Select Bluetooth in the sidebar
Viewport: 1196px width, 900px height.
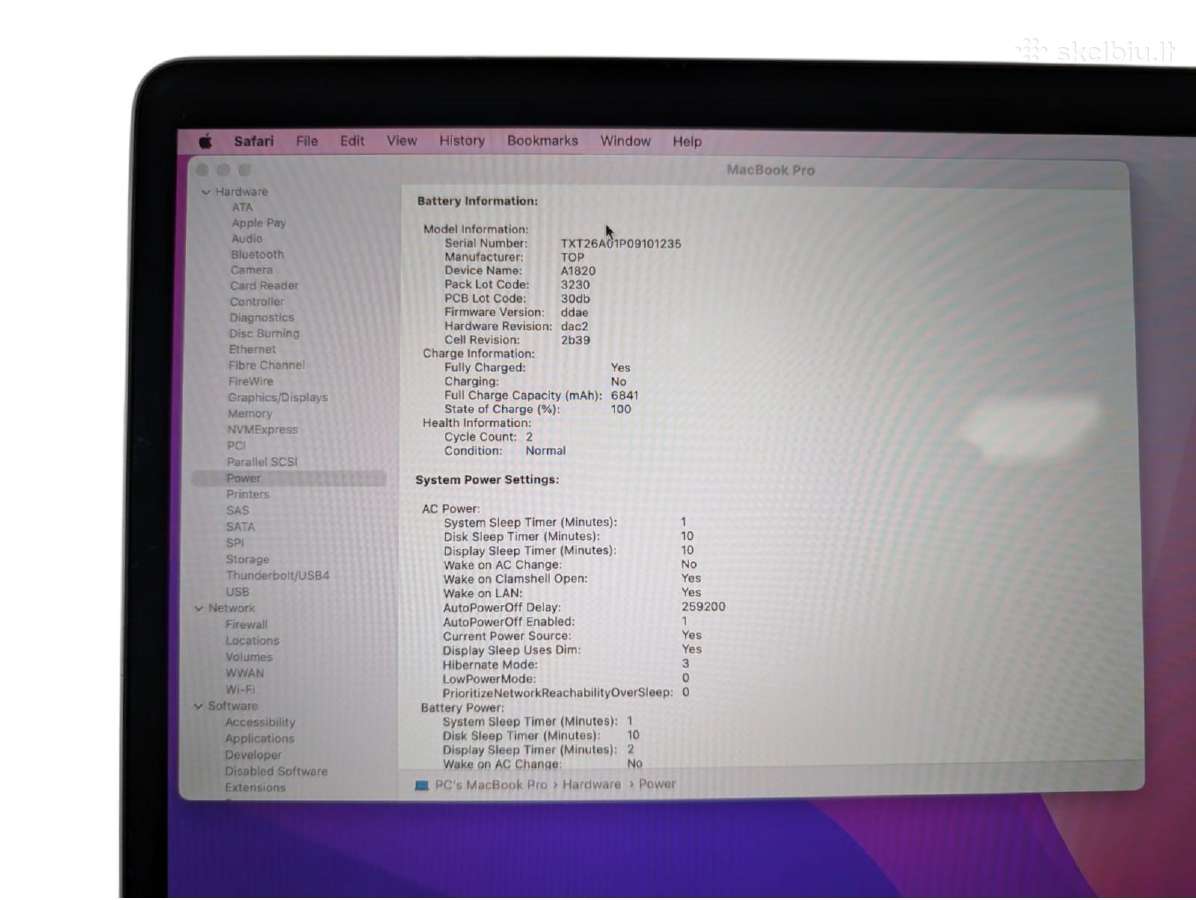tap(257, 255)
